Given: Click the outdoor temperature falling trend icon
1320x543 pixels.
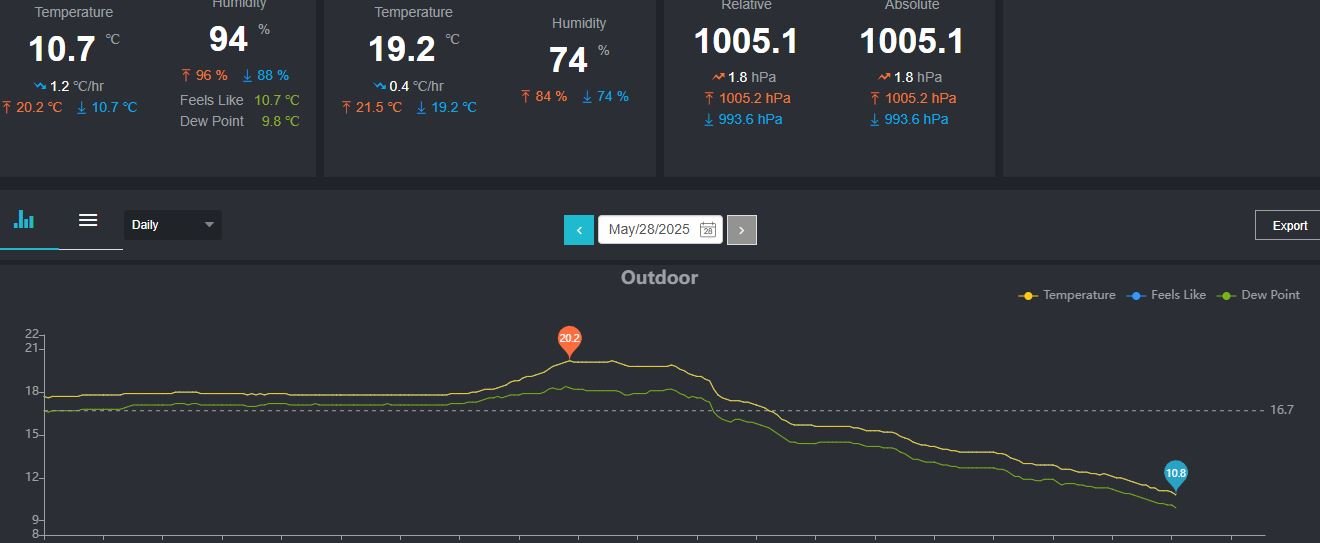Looking at the screenshot, I should click(40, 86).
